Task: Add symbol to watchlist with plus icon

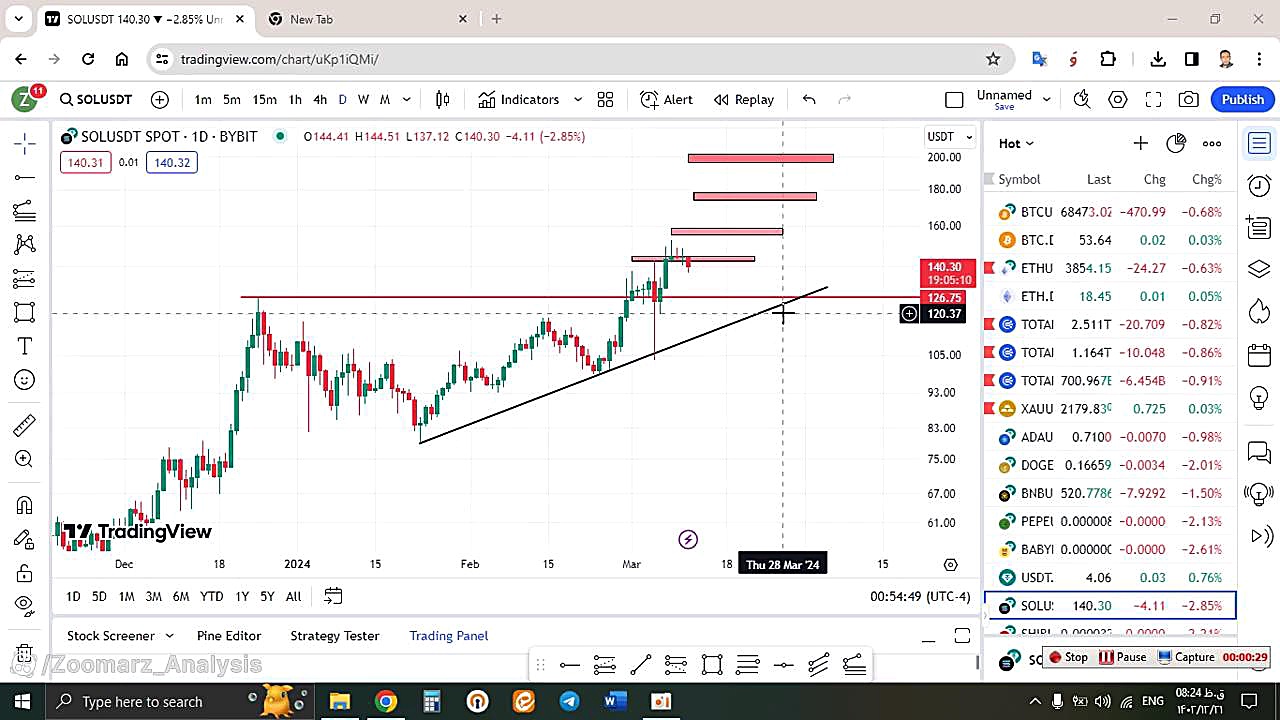Action: click(x=1140, y=144)
